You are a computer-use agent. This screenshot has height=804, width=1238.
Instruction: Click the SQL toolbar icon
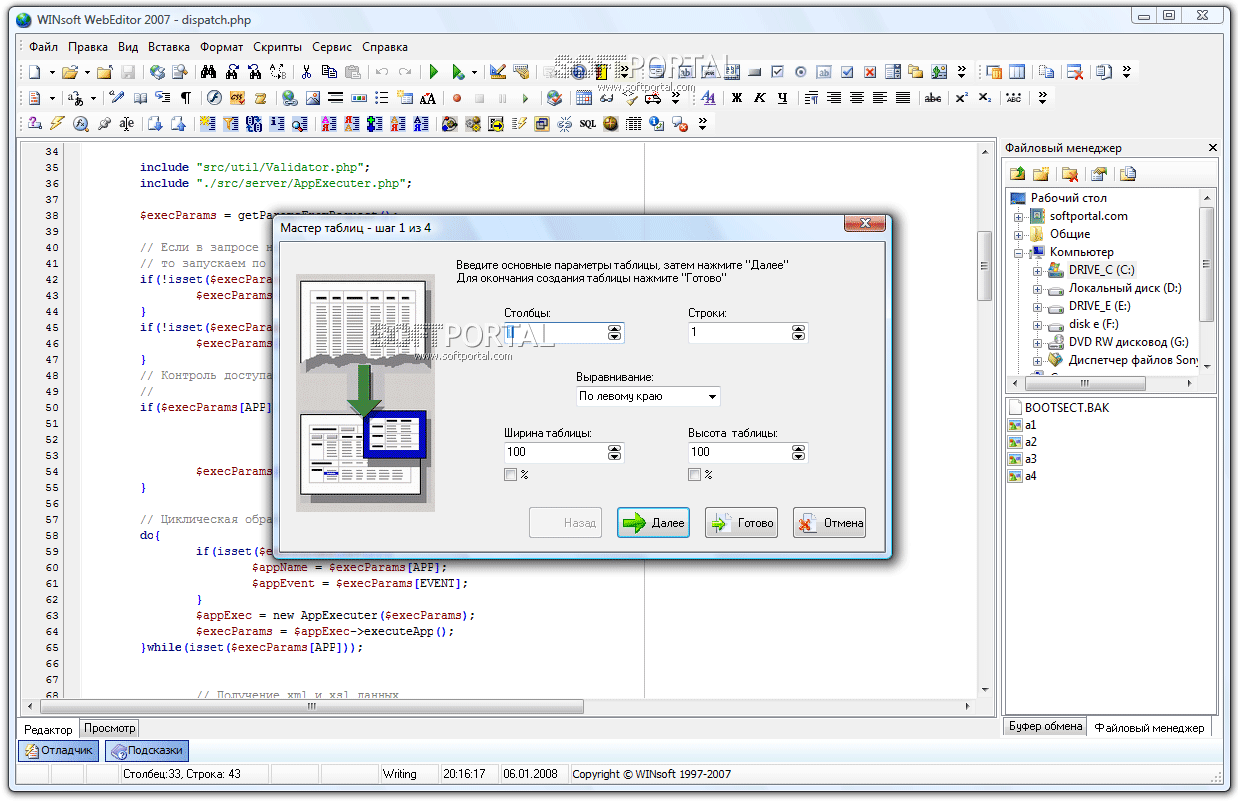[x=588, y=124]
